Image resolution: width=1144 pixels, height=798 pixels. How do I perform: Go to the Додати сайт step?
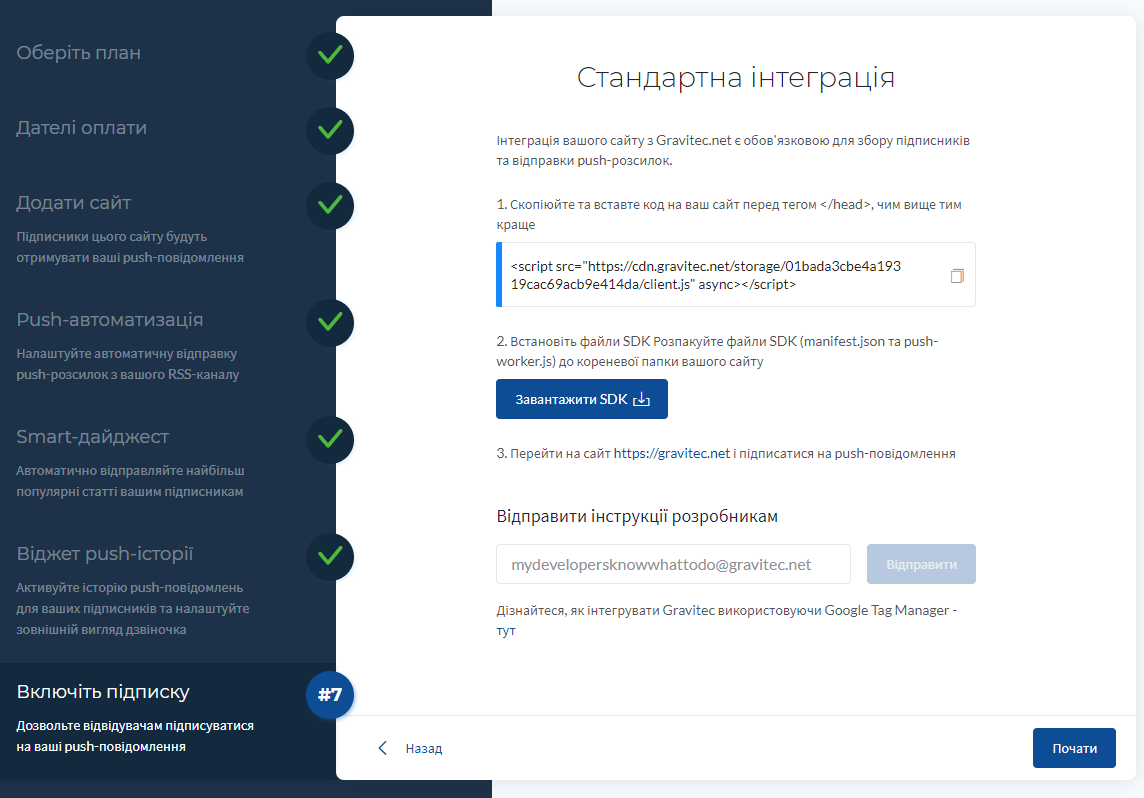74,203
